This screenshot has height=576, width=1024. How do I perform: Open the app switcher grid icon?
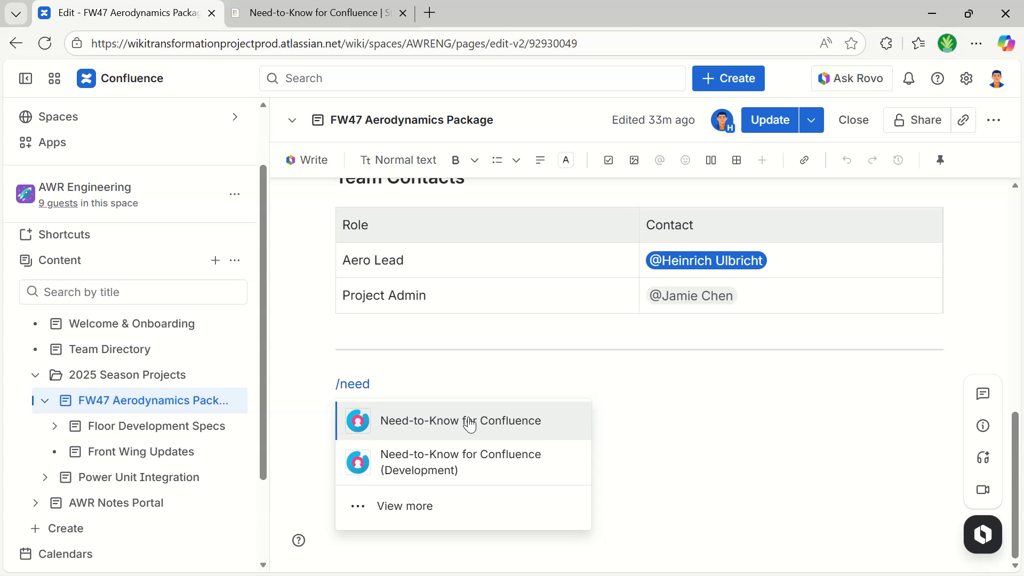point(54,78)
